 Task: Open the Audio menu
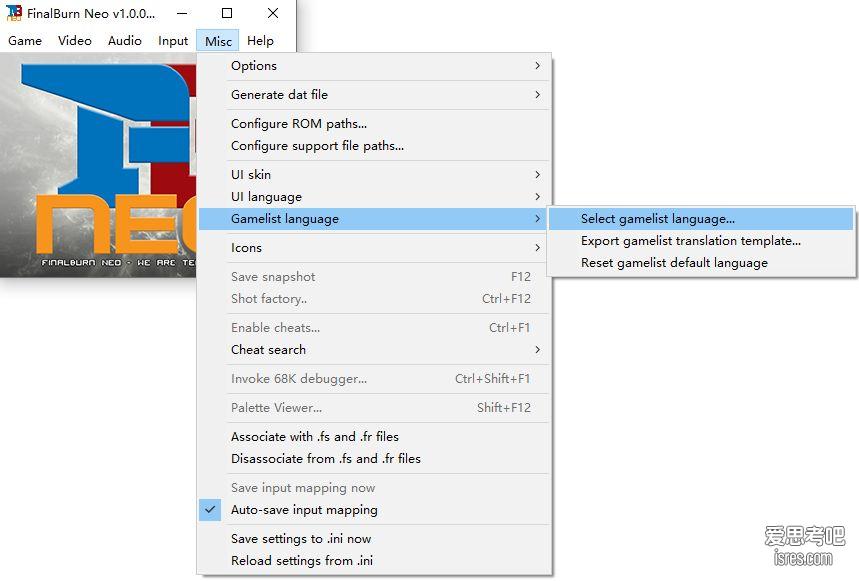pos(124,41)
